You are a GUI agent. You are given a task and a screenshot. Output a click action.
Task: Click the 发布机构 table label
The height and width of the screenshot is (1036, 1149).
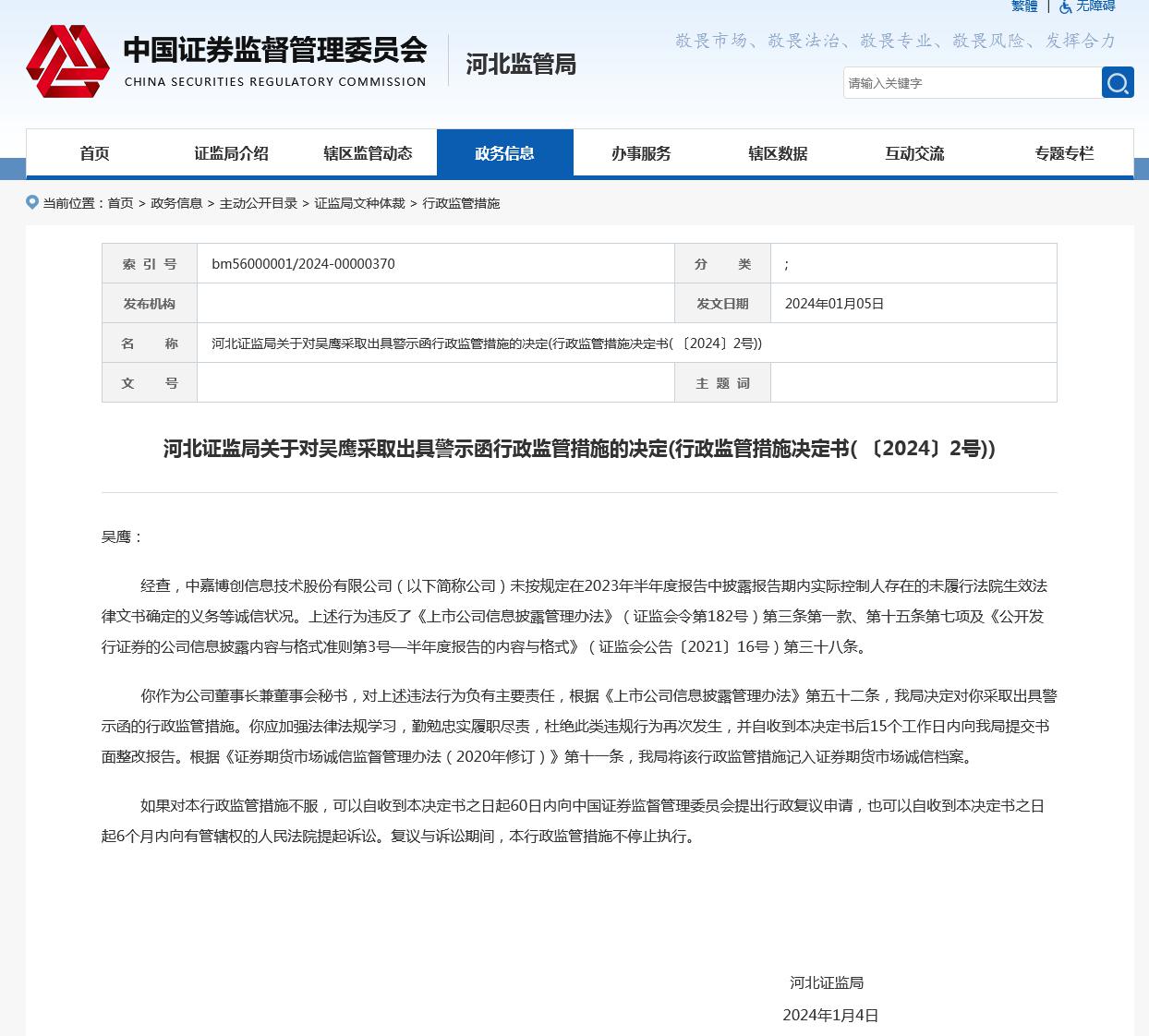tap(150, 304)
